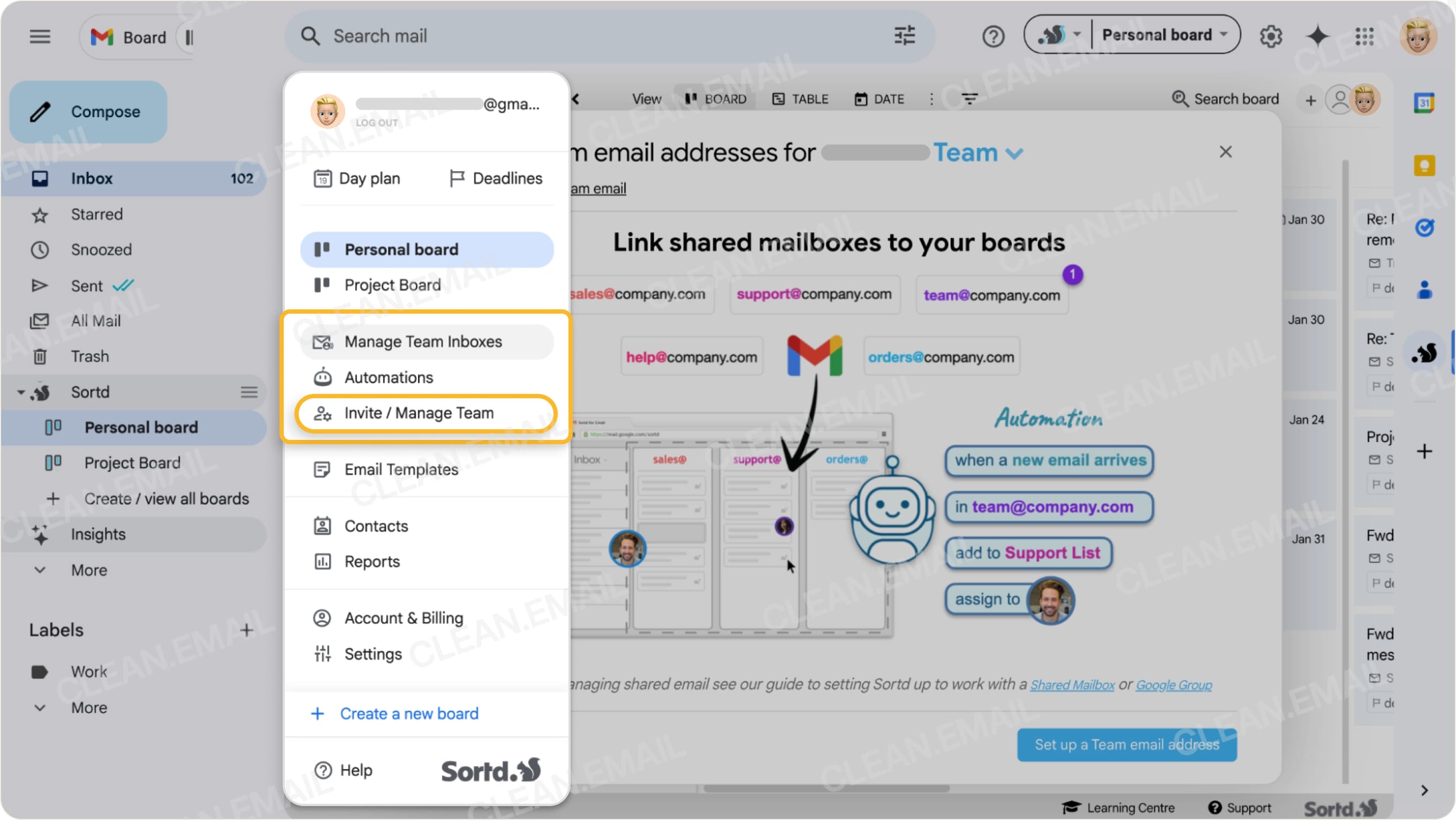
Task: Expand the Team dropdown in the page heading
Action: [x=1013, y=152]
